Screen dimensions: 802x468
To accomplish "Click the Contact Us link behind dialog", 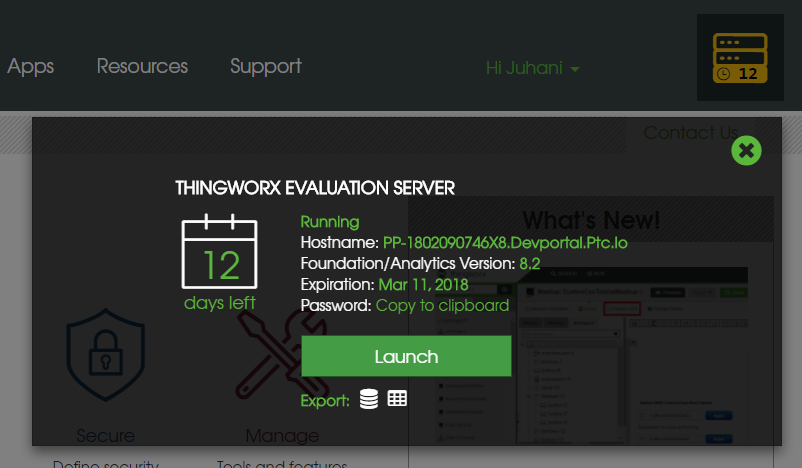I will tap(690, 133).
